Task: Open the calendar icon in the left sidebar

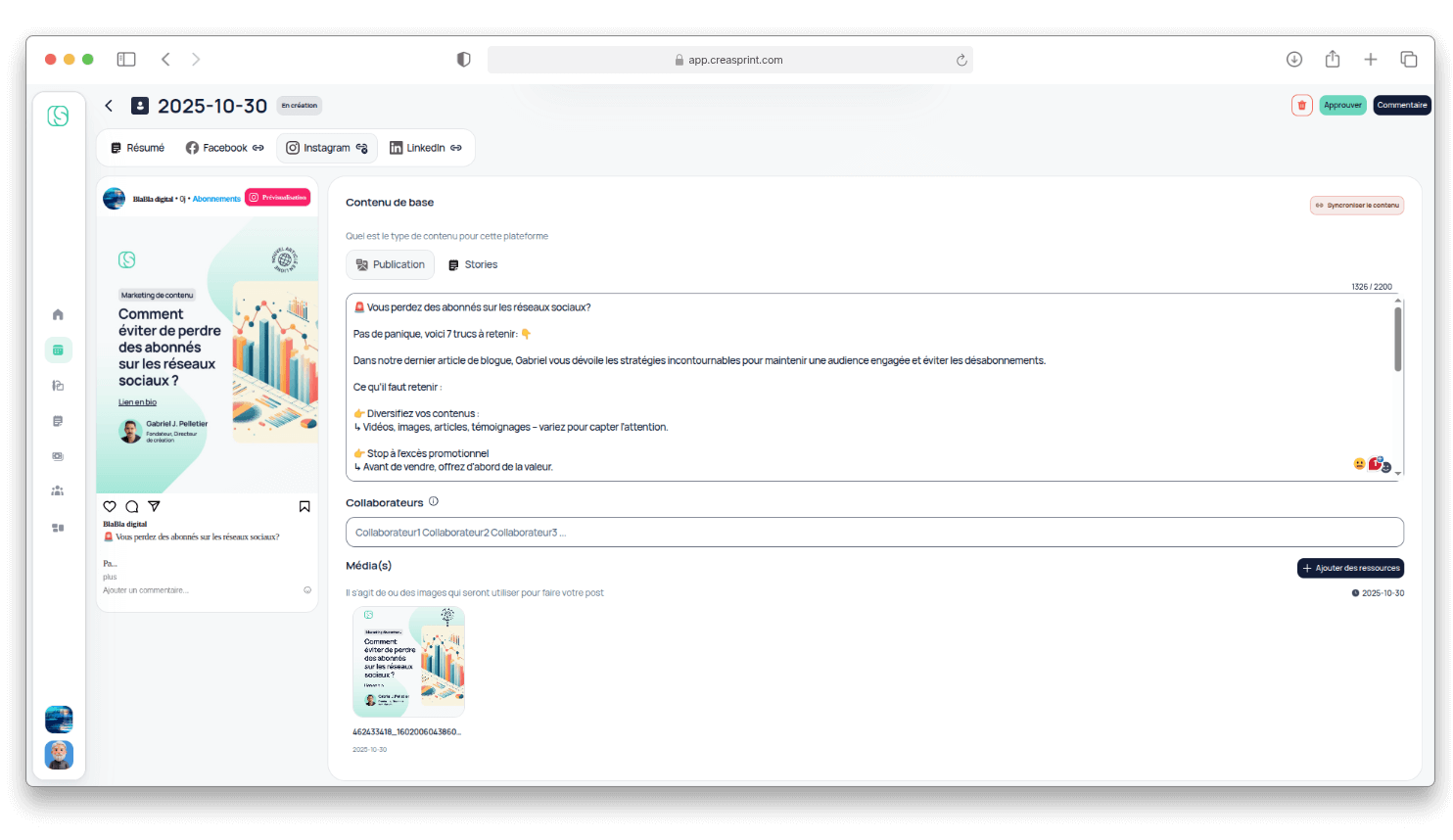Action: click(58, 350)
